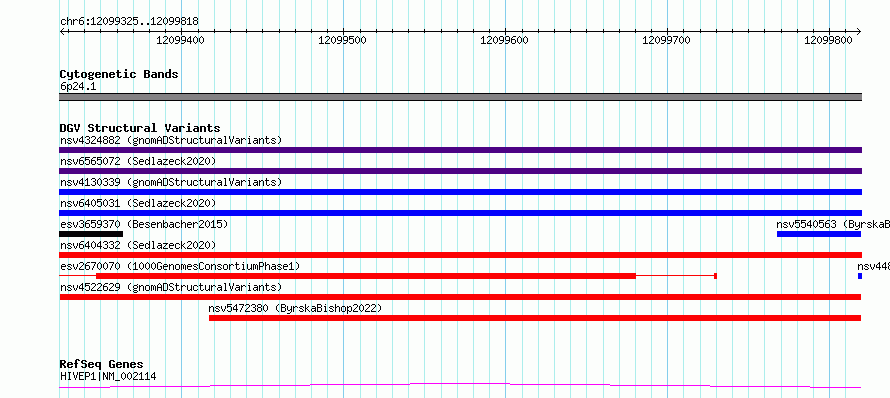Click the 12099800 ruler tick label
Image resolution: width=890 pixels, height=398 pixels.
tap(828, 40)
